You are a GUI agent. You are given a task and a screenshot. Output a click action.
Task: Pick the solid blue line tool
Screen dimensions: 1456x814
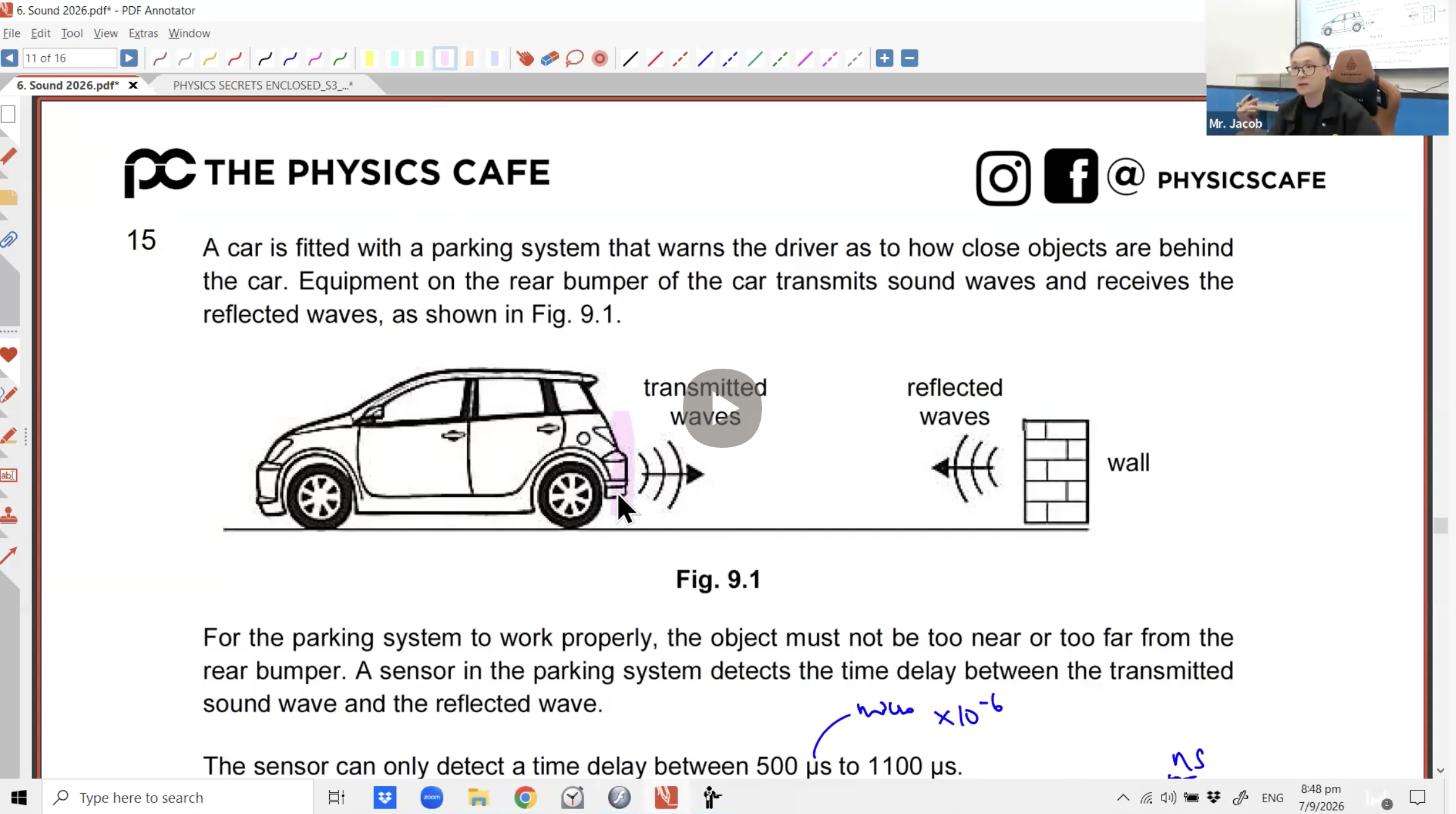(x=705, y=59)
